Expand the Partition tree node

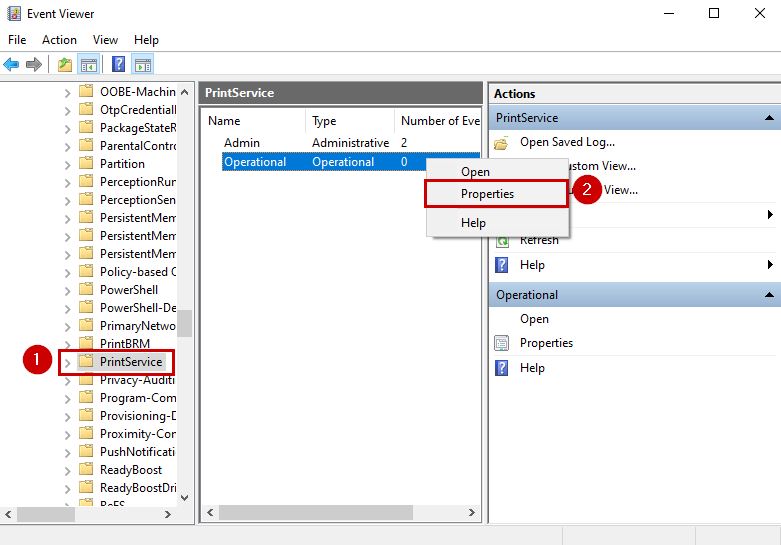(x=67, y=164)
